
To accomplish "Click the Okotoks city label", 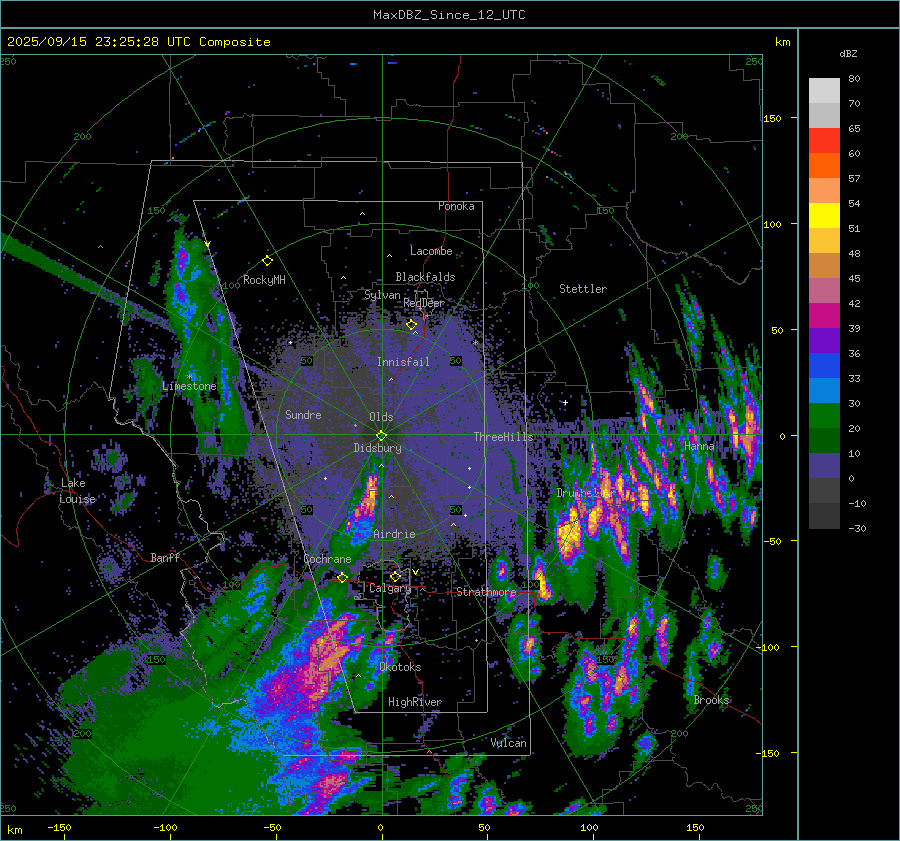I will [x=400, y=667].
